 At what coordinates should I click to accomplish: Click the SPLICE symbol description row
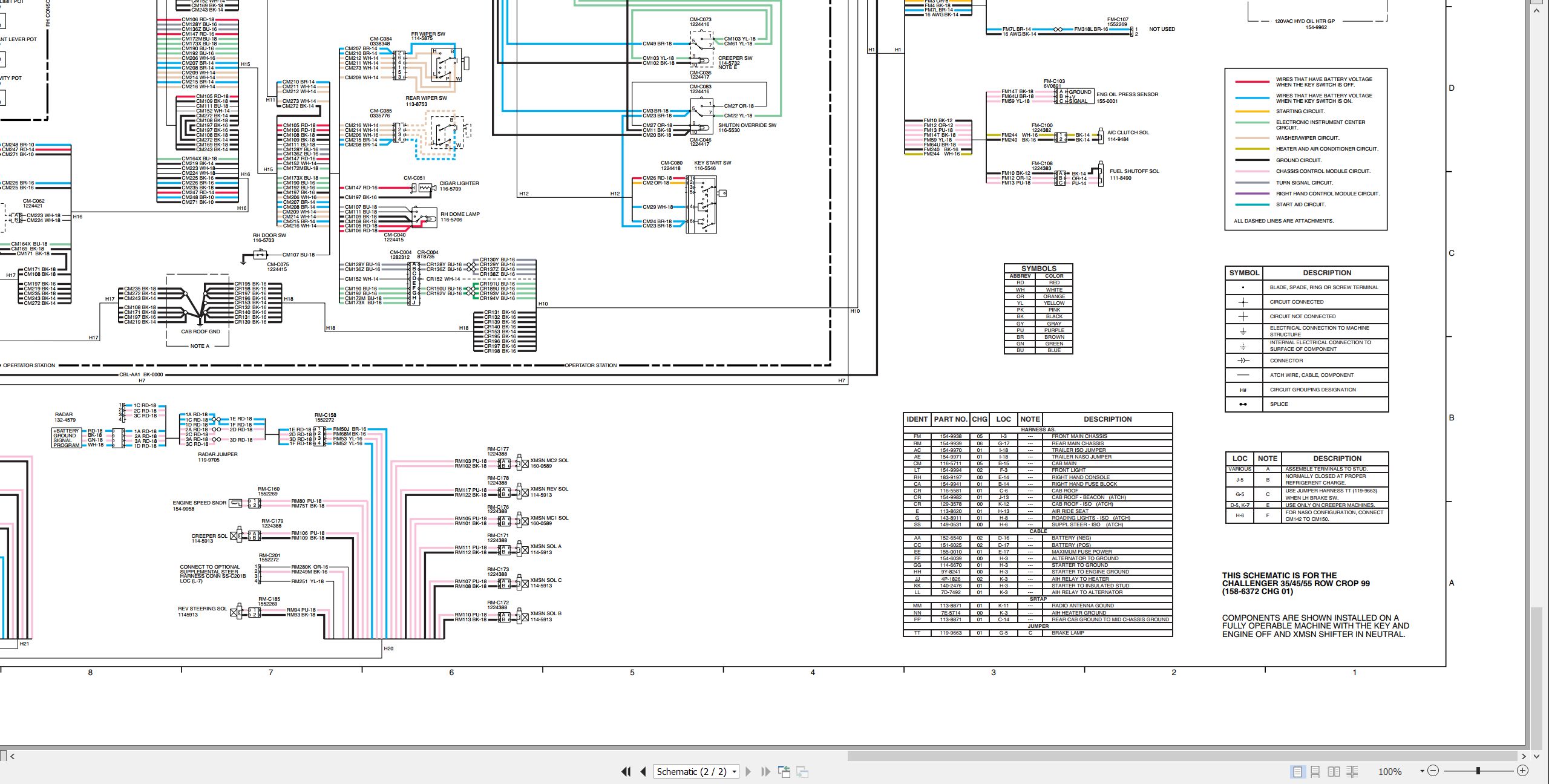tap(1306, 404)
